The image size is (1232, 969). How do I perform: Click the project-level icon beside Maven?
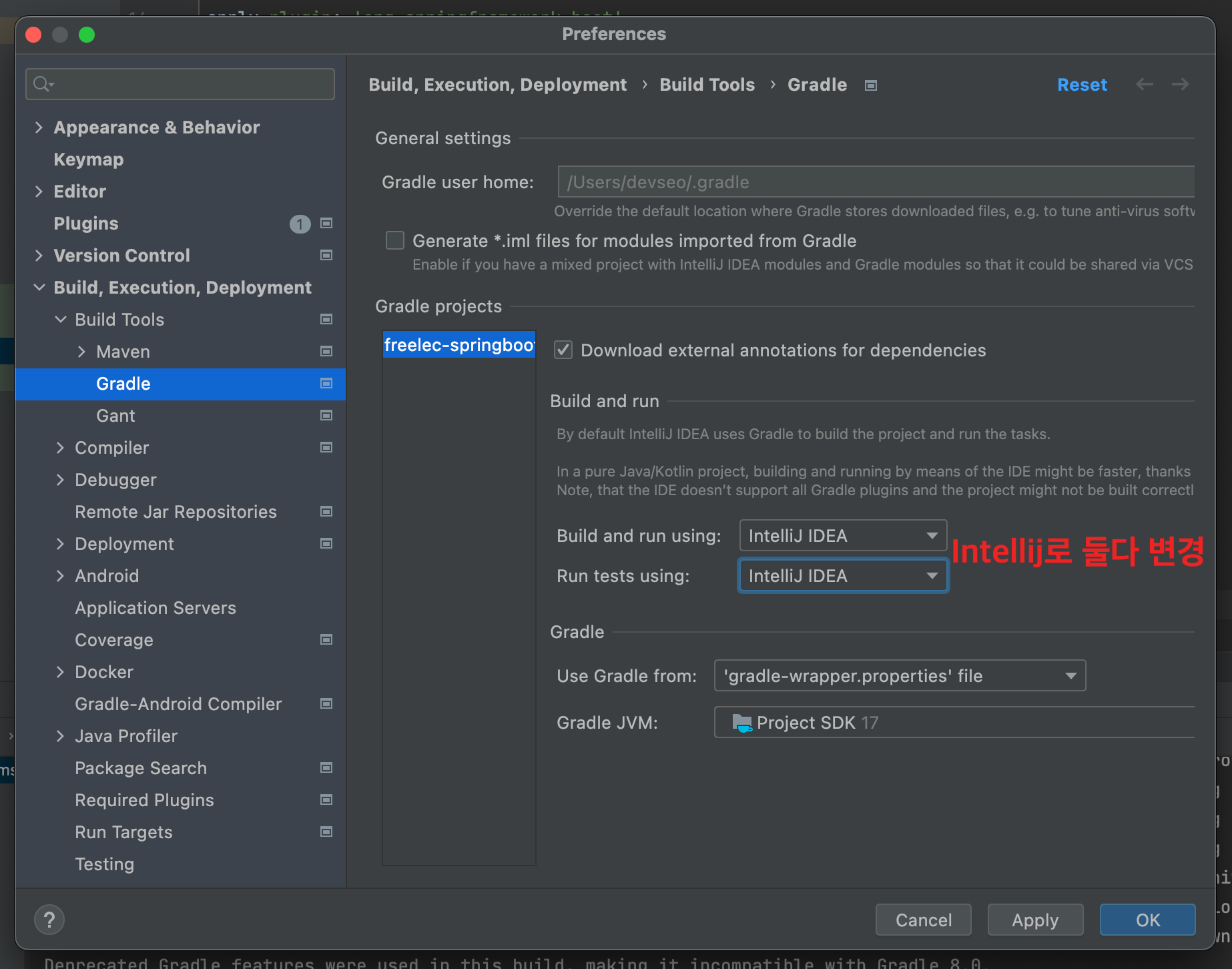pos(326,351)
